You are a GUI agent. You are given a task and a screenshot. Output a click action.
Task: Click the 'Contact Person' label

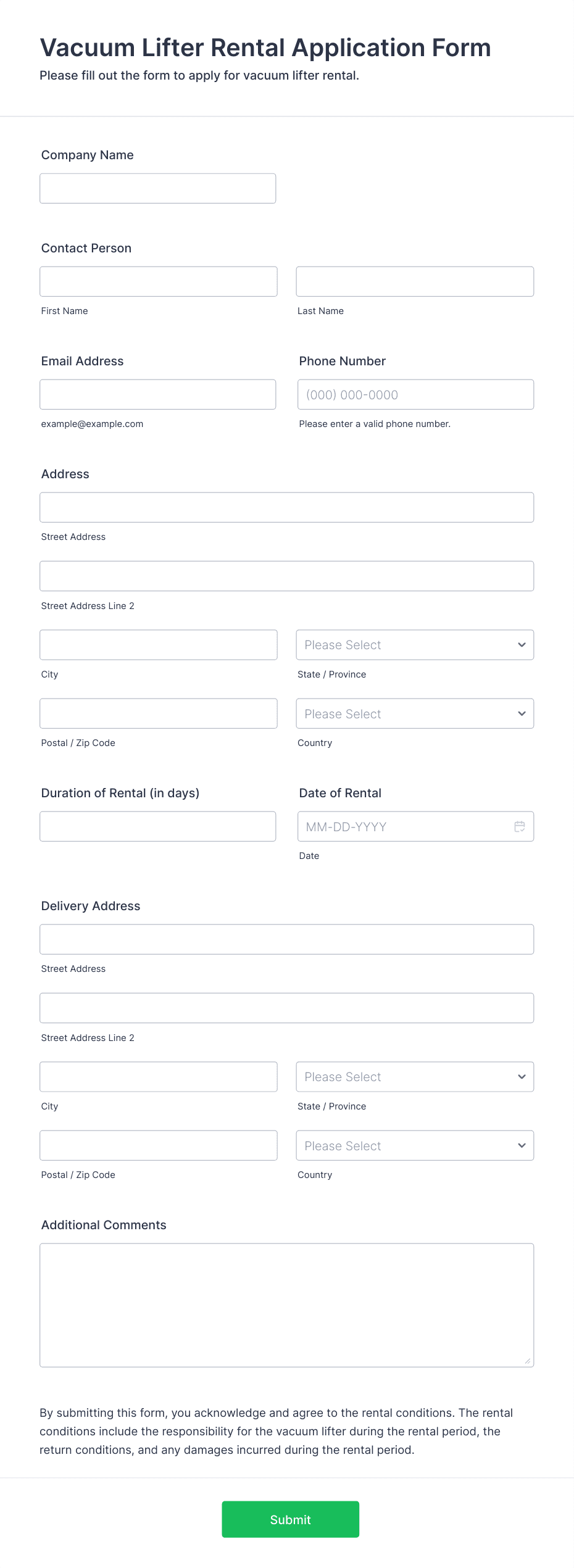(x=86, y=248)
